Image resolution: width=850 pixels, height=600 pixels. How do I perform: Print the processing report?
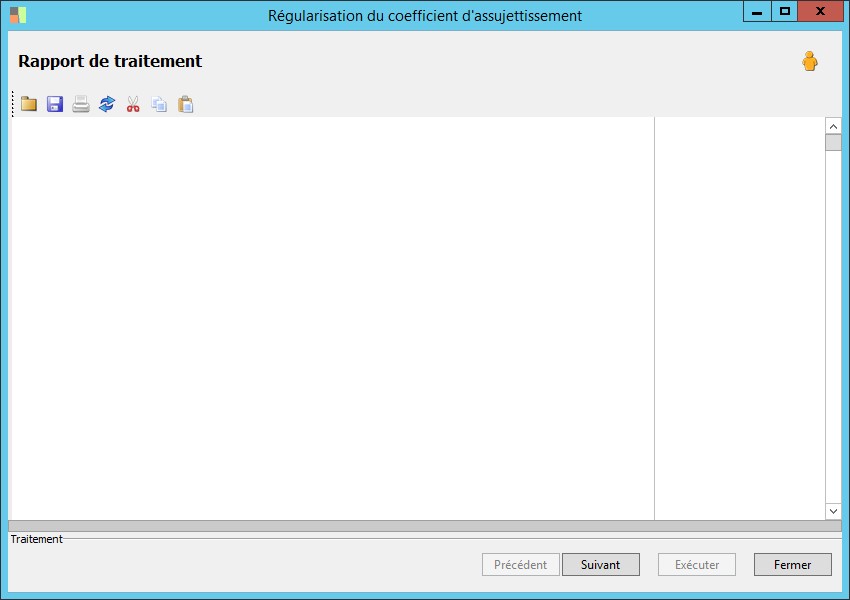pyautogui.click(x=81, y=104)
